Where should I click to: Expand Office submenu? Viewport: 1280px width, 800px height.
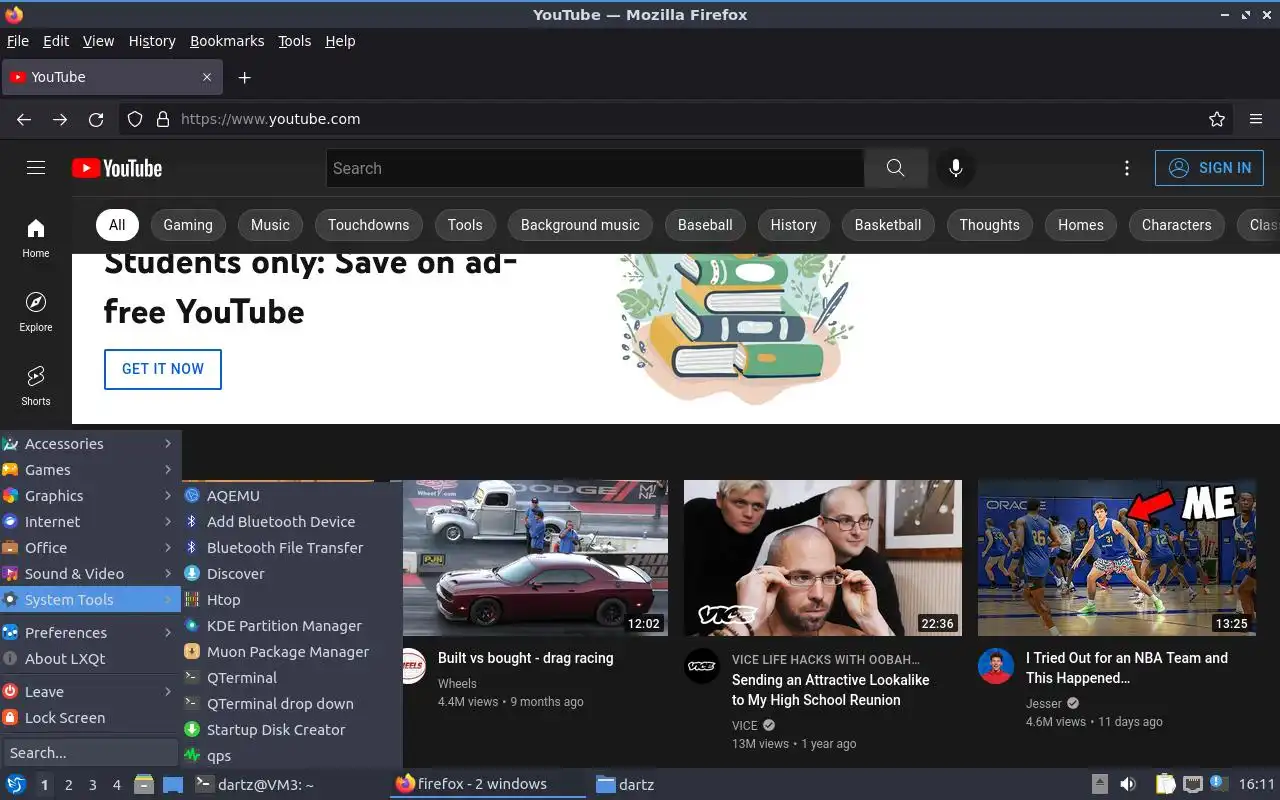(90, 548)
